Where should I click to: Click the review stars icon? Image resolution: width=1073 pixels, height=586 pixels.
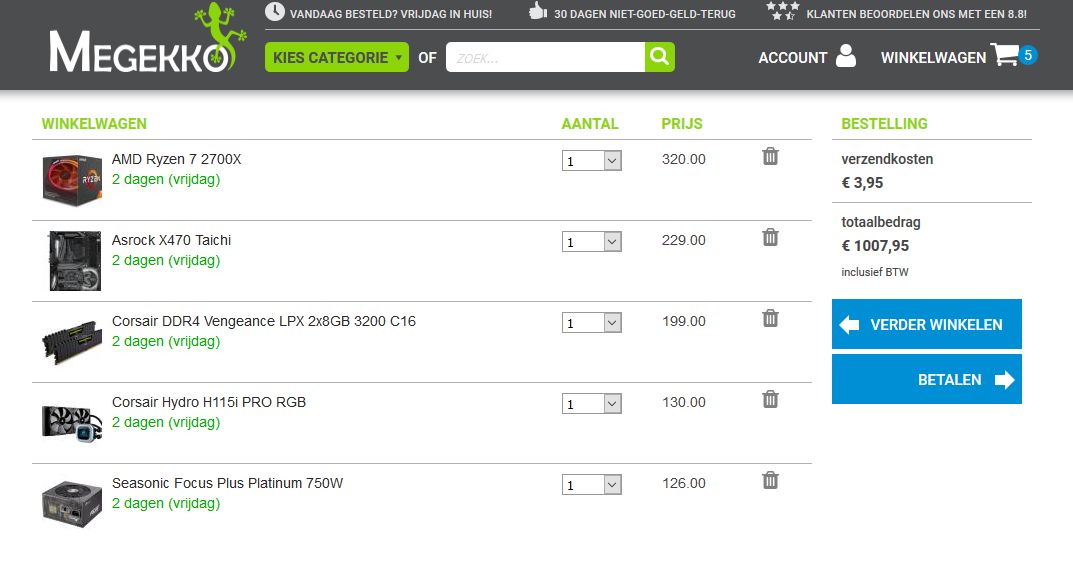coord(782,11)
